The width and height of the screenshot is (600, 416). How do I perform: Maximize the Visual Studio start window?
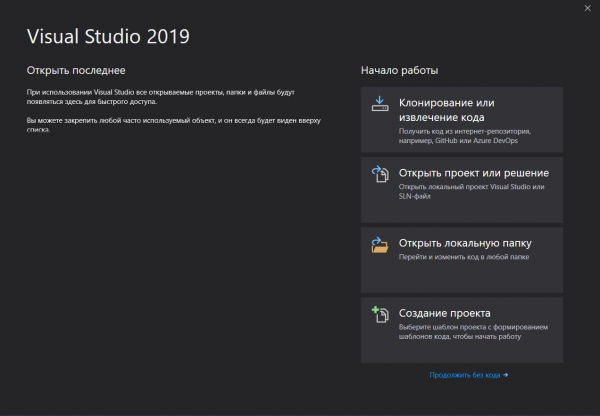pos(560,8)
